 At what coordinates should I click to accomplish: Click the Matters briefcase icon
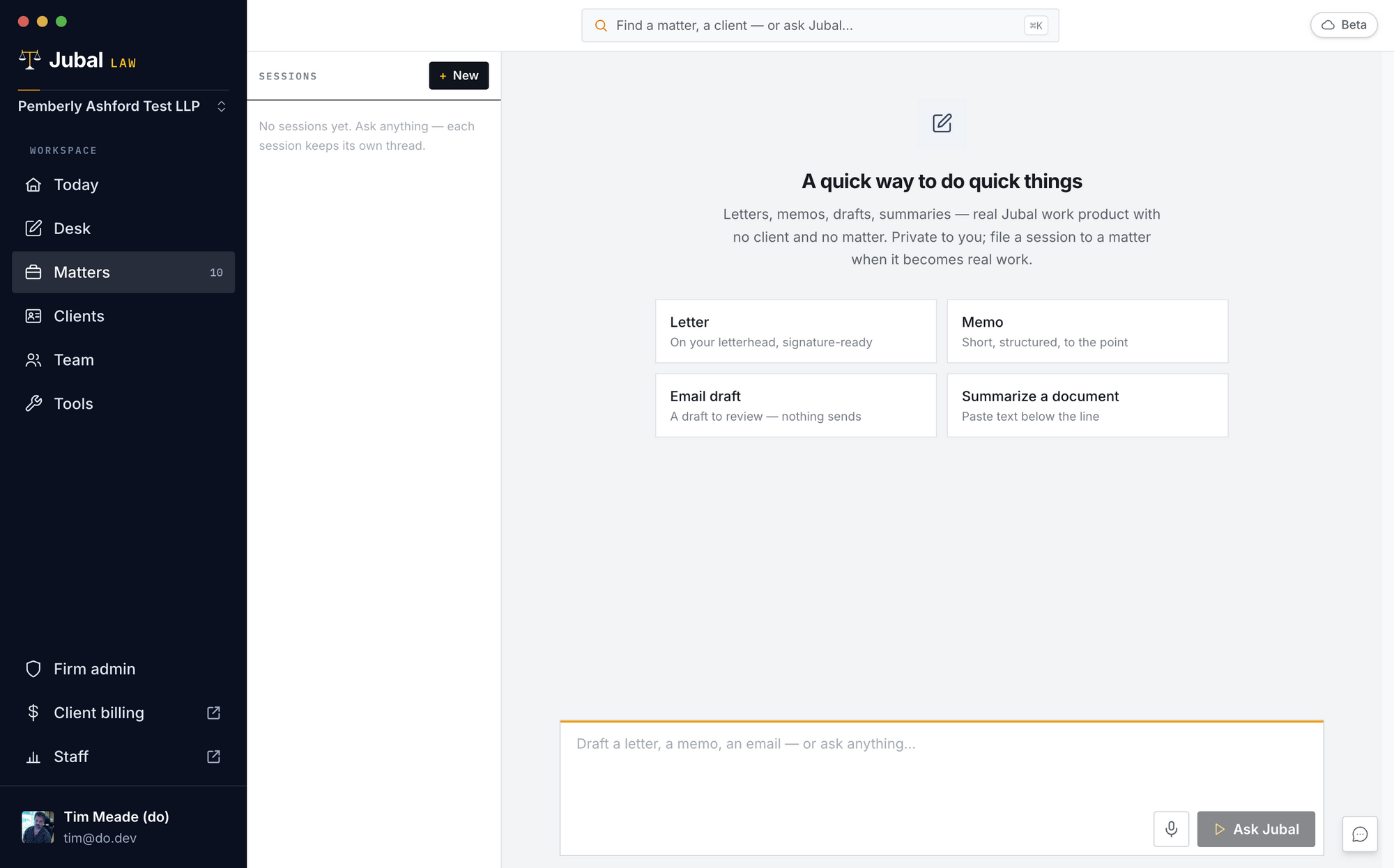pos(33,272)
